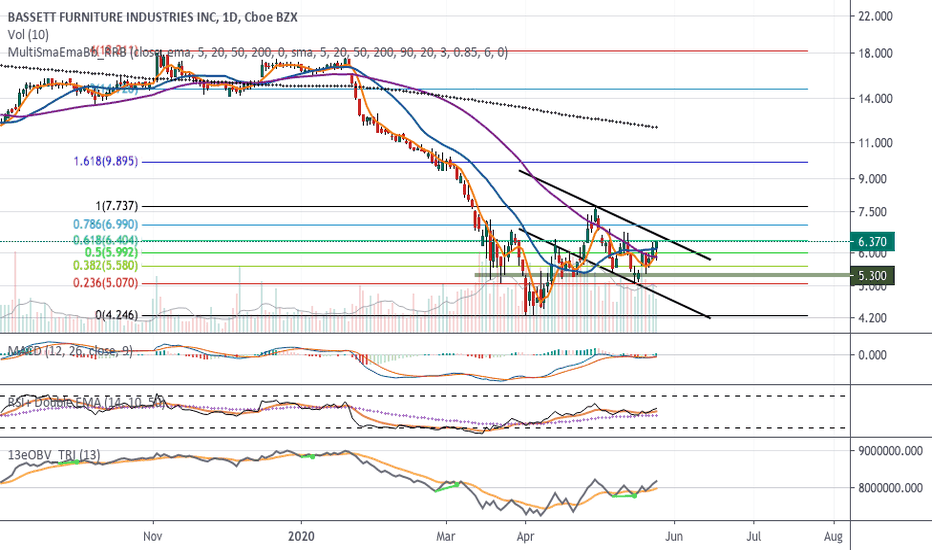Click the 4.200 price axis value
The height and width of the screenshot is (550, 932).
875,318
